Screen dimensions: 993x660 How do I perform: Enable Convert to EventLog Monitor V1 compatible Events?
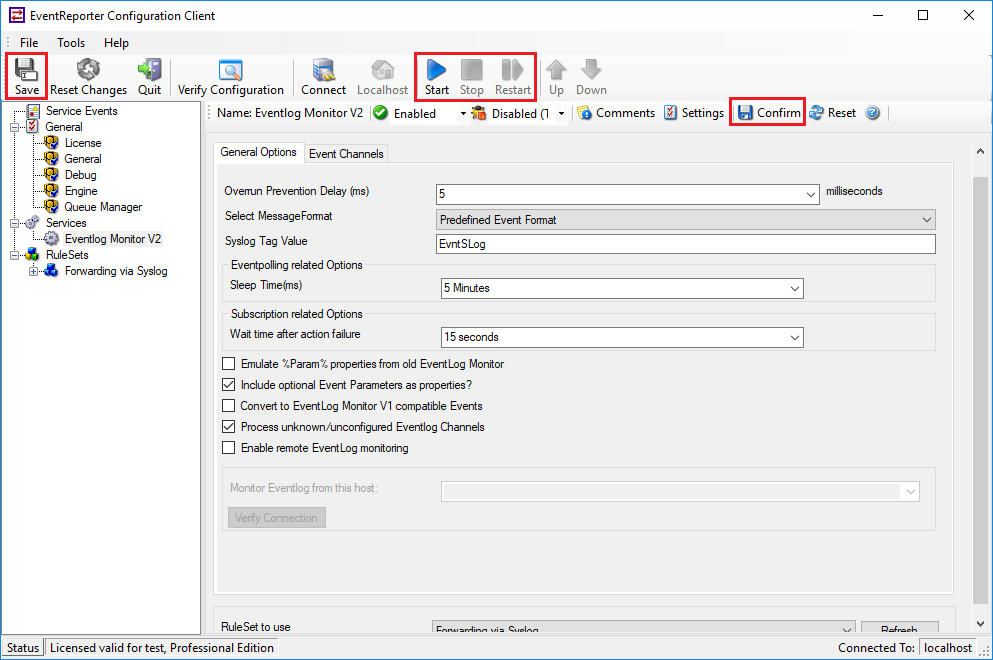229,405
